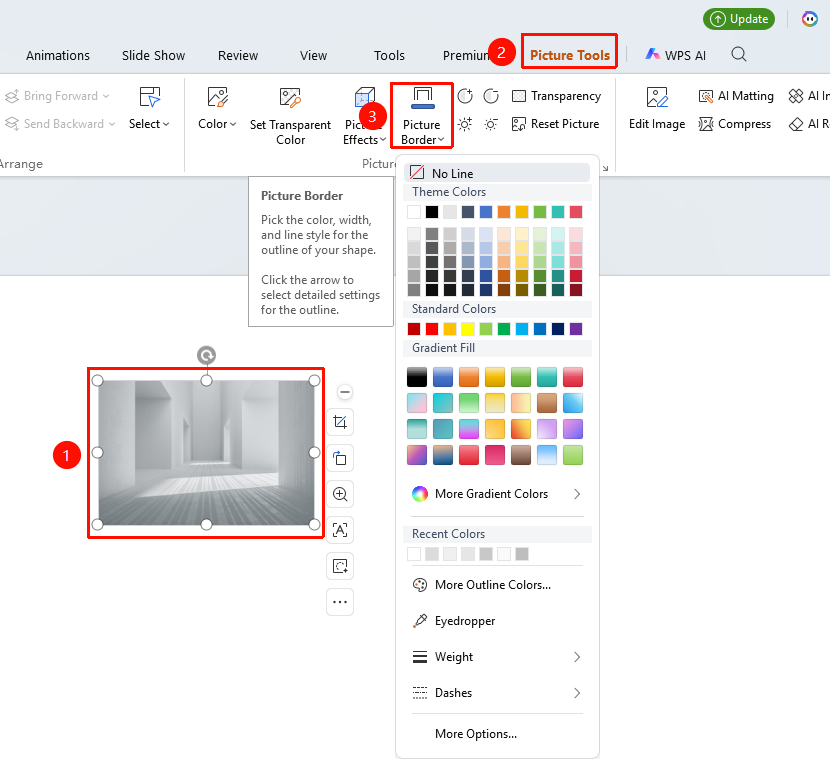Expand the Dashes submenu
Viewport: 830px width, 775px height.
coord(497,693)
